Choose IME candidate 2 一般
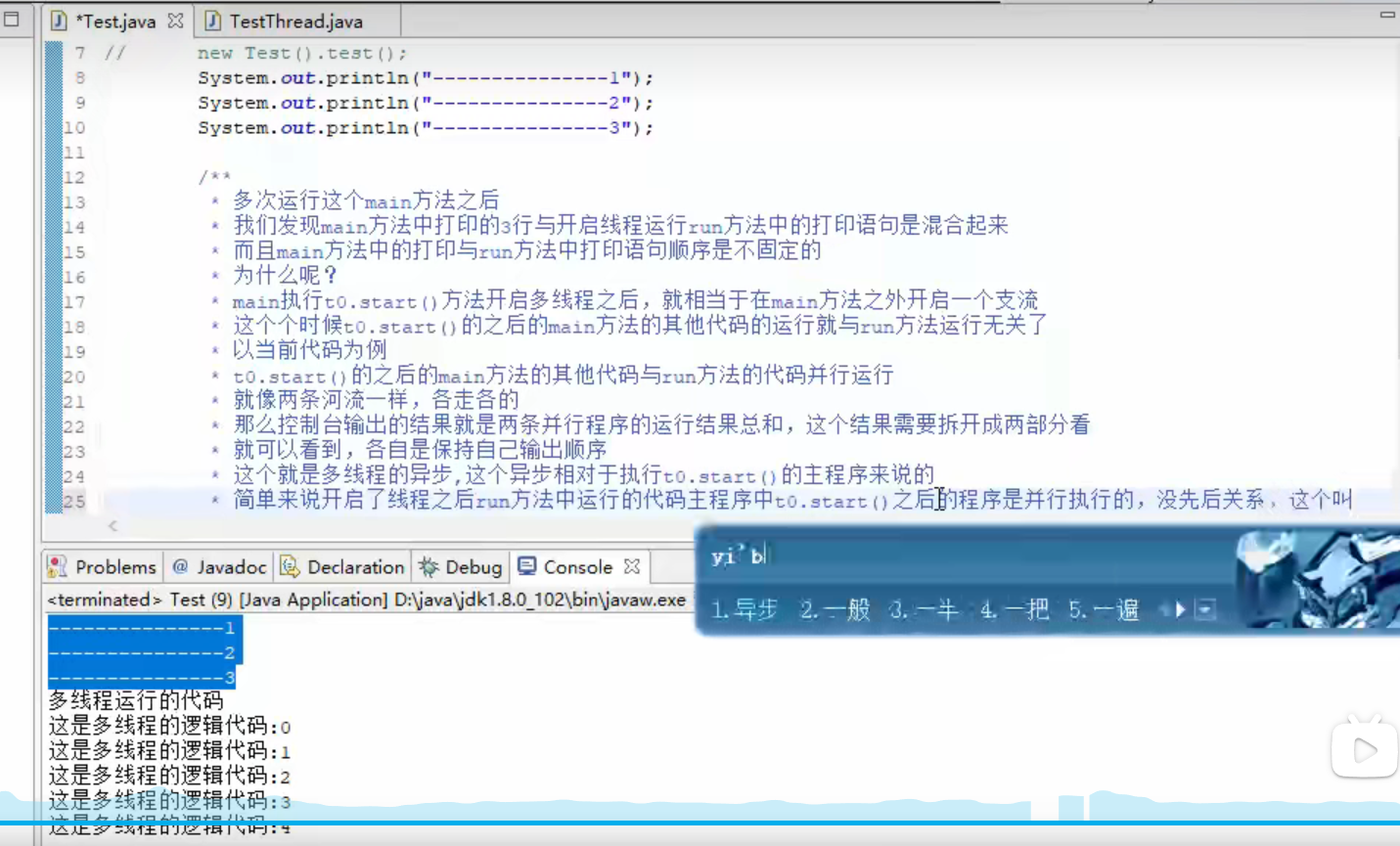The image size is (1400, 846). click(835, 610)
